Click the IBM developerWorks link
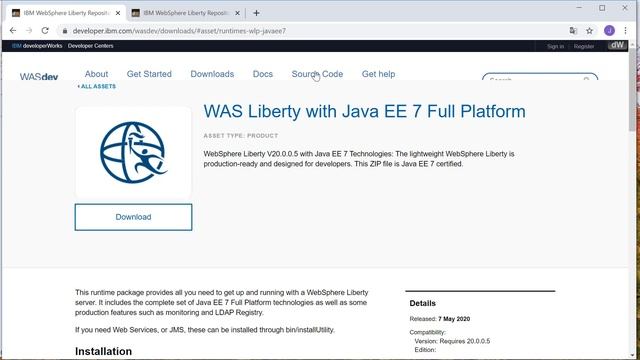640x360 pixels. pos(37,46)
